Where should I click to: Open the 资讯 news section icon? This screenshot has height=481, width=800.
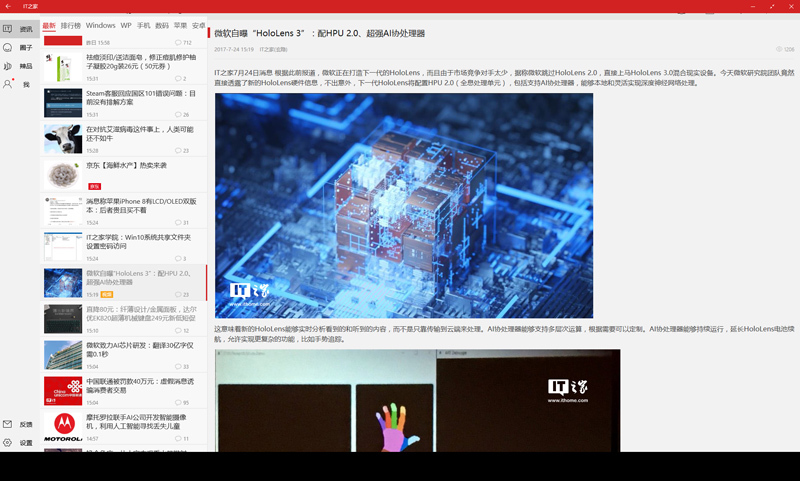tap(8, 29)
